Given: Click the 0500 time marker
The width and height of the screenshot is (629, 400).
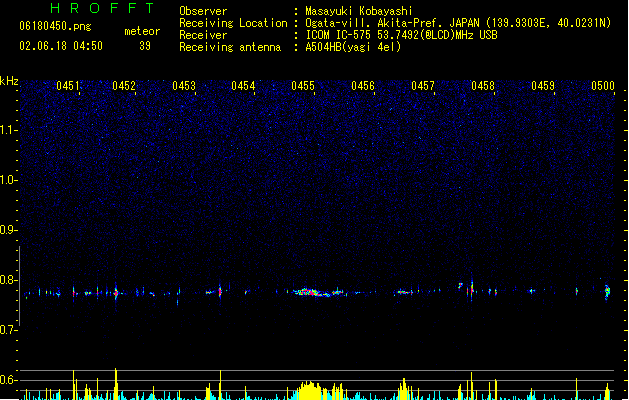Looking at the screenshot, I should (x=603, y=86).
